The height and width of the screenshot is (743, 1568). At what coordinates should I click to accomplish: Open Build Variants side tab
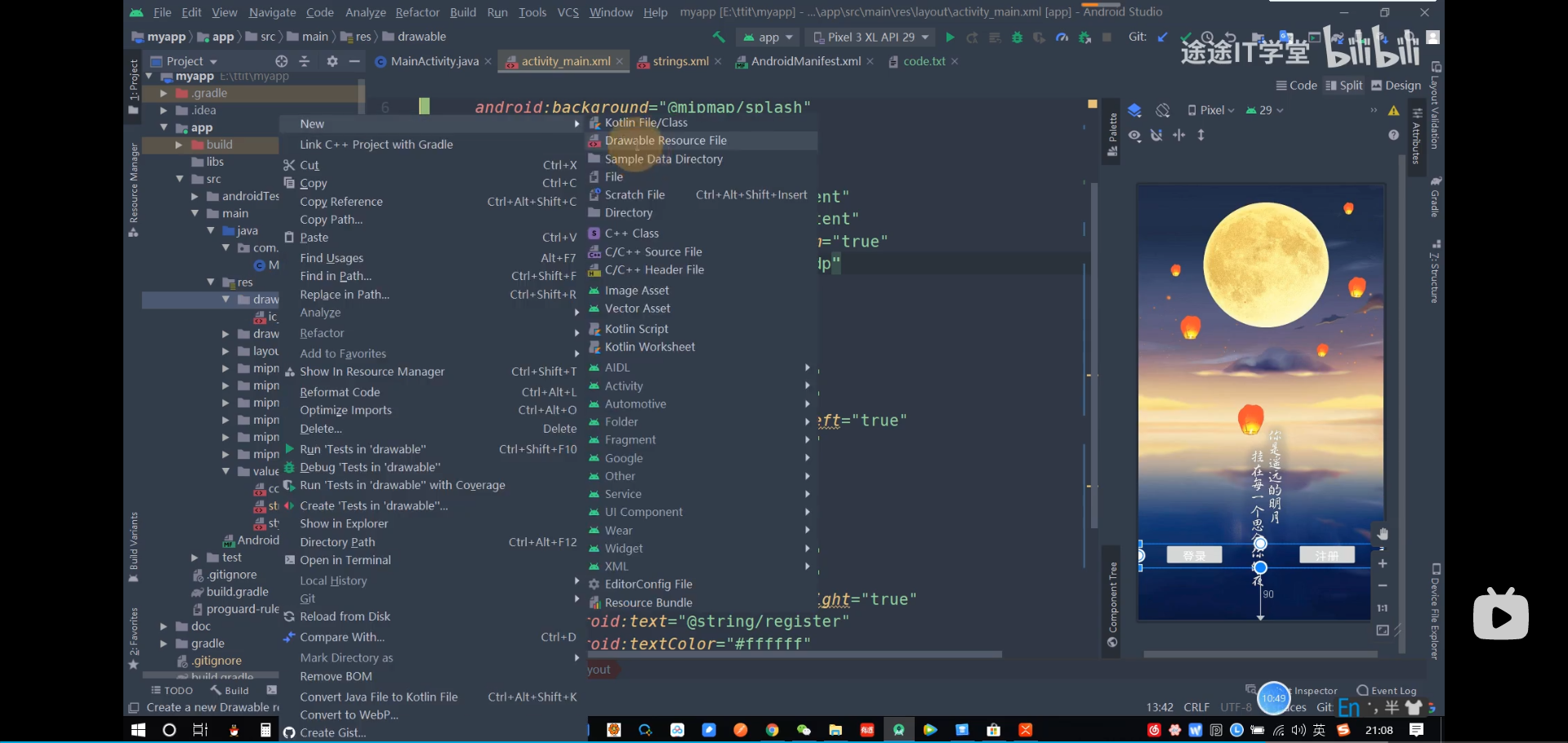click(x=133, y=547)
